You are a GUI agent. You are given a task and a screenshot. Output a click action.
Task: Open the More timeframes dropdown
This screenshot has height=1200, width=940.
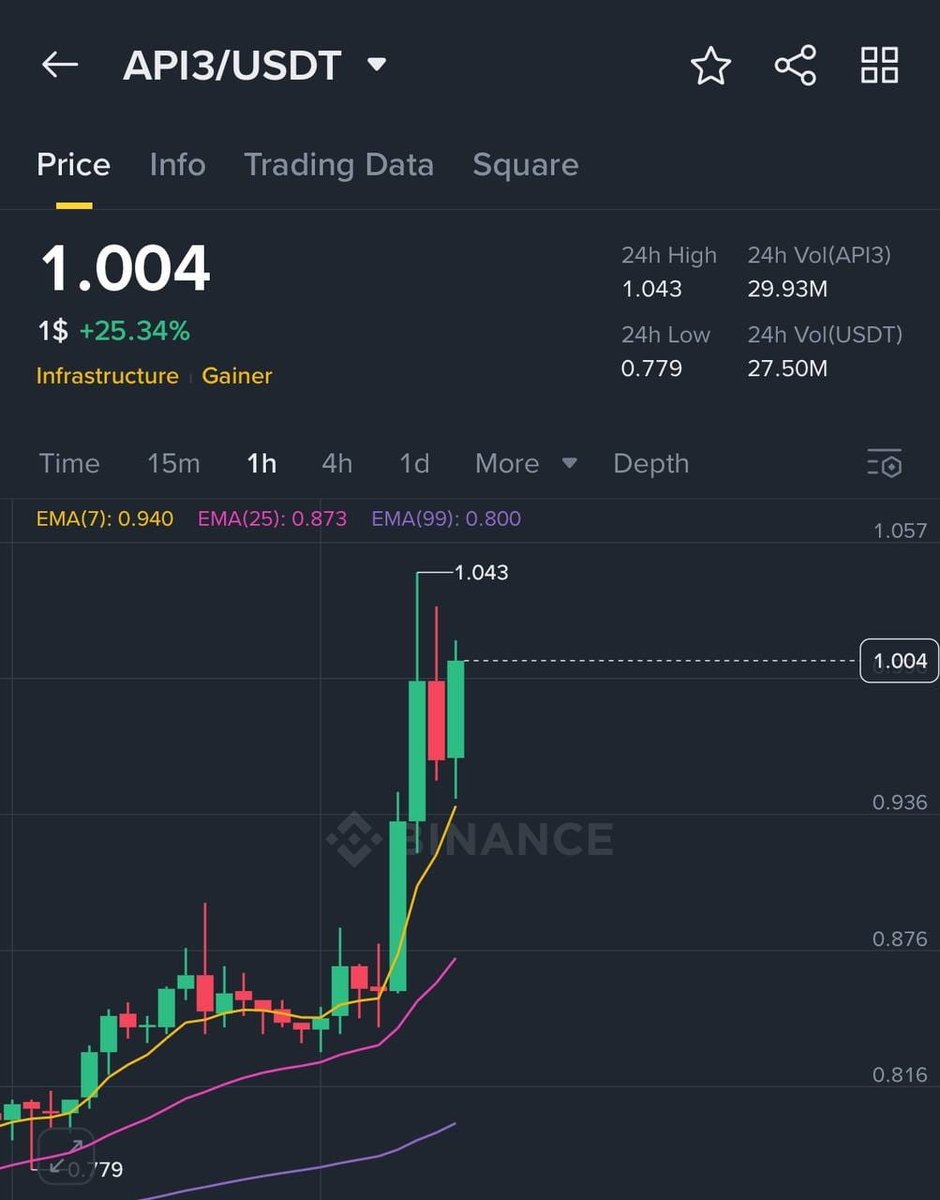[526, 464]
